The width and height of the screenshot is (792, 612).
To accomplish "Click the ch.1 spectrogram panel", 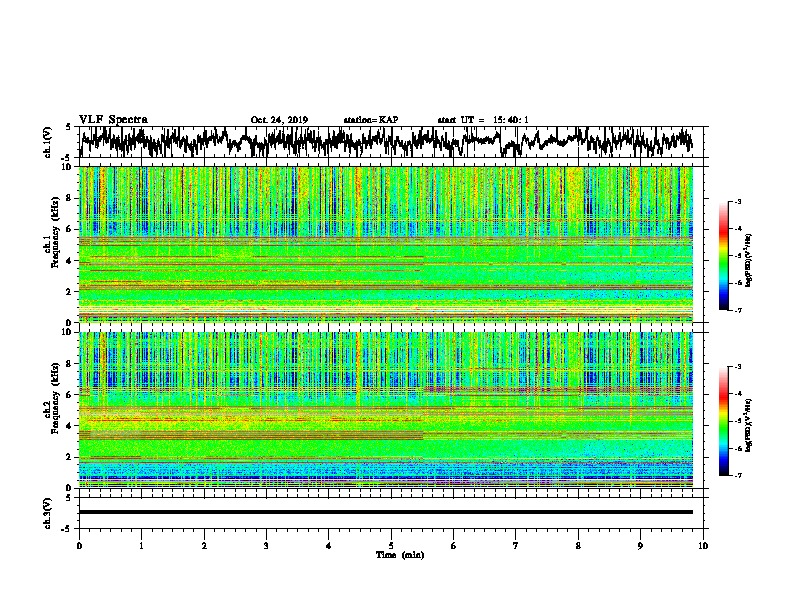I will point(386,244).
